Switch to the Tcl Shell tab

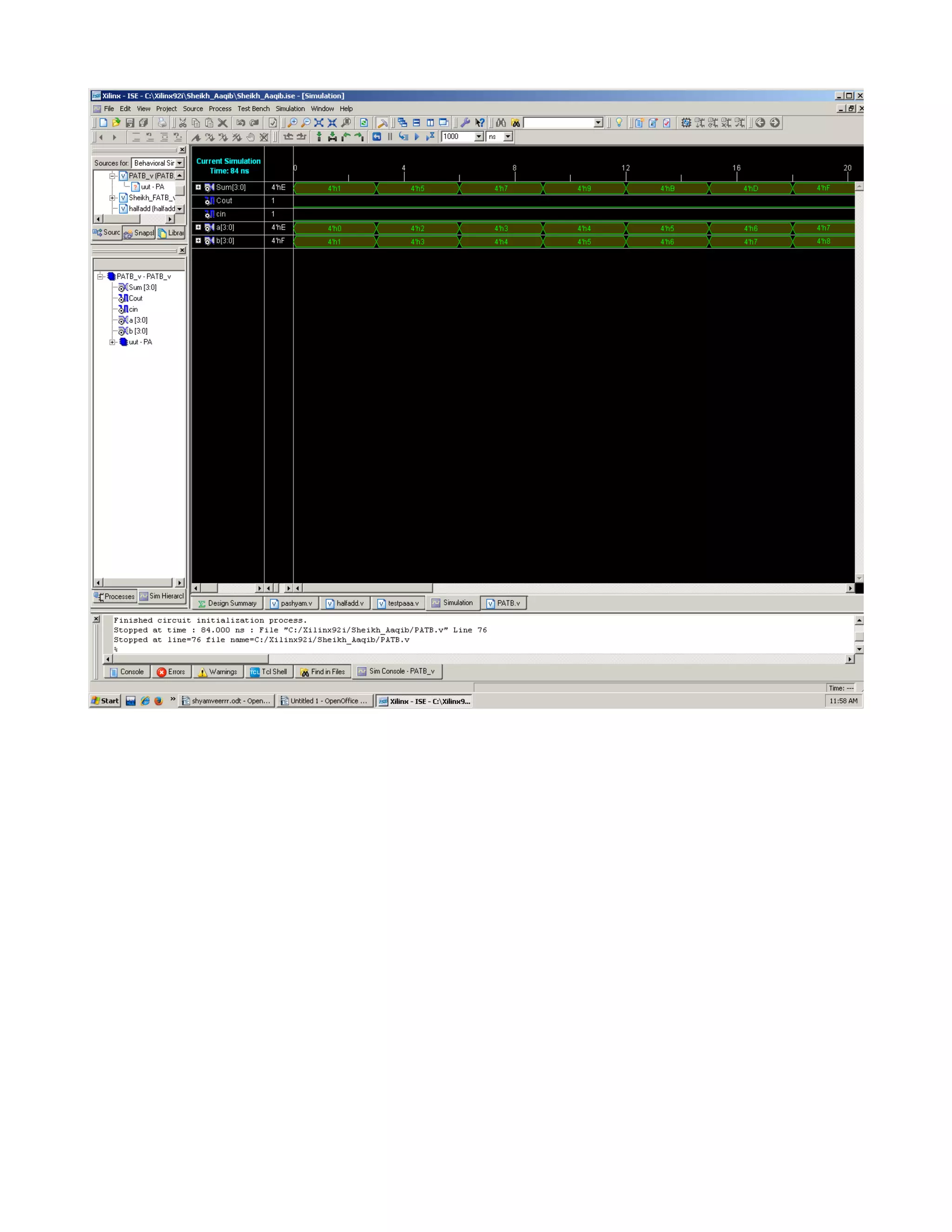(269, 672)
